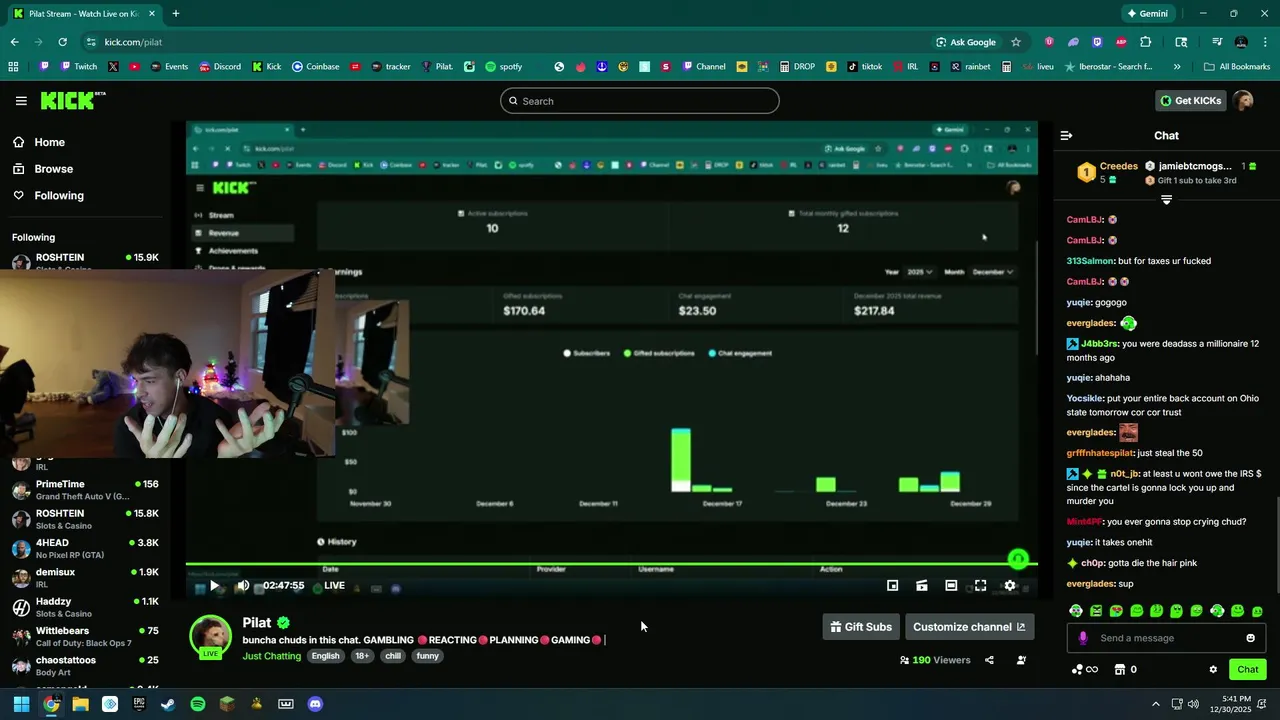The height and width of the screenshot is (720, 1280).
Task: Open Wittlebears channel in Following list
Action: [85, 637]
